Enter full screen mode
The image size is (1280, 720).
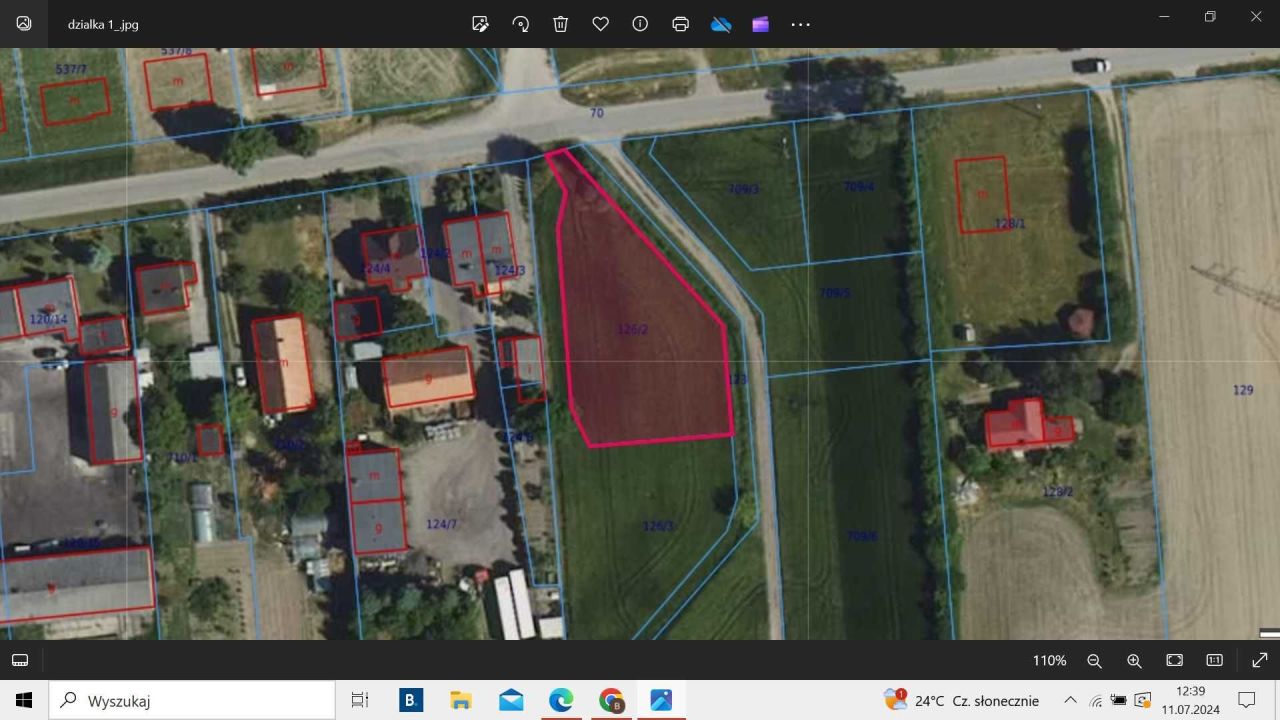coord(1260,660)
